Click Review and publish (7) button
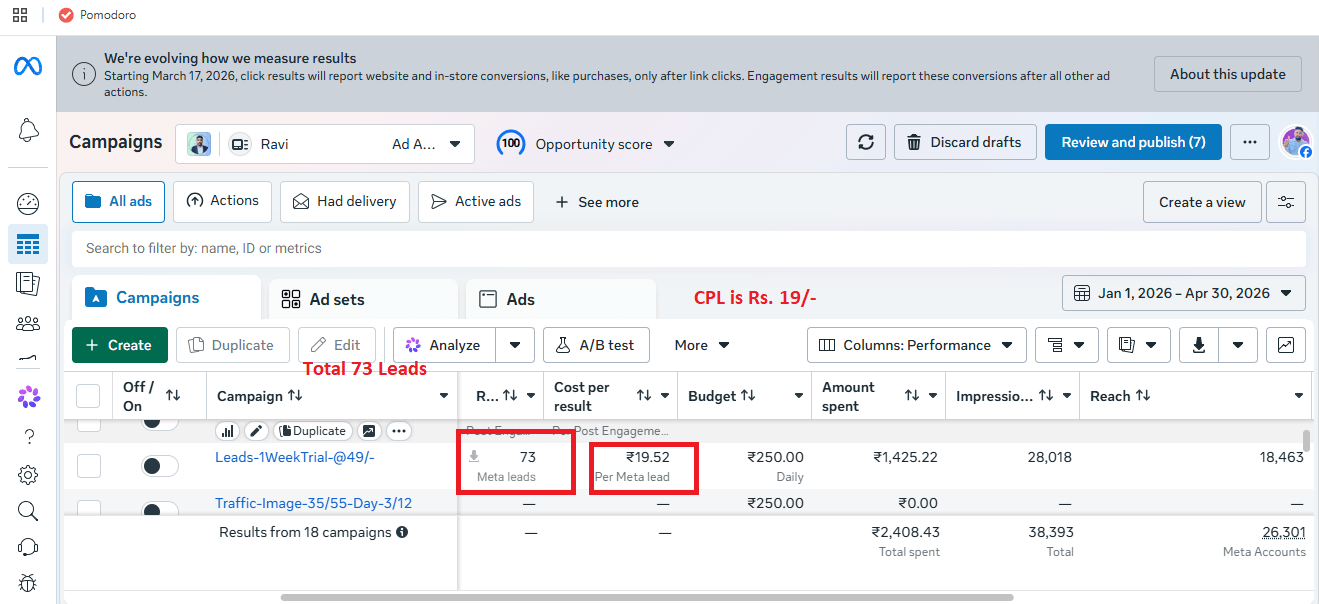This screenshot has width=1319, height=604. [1133, 142]
